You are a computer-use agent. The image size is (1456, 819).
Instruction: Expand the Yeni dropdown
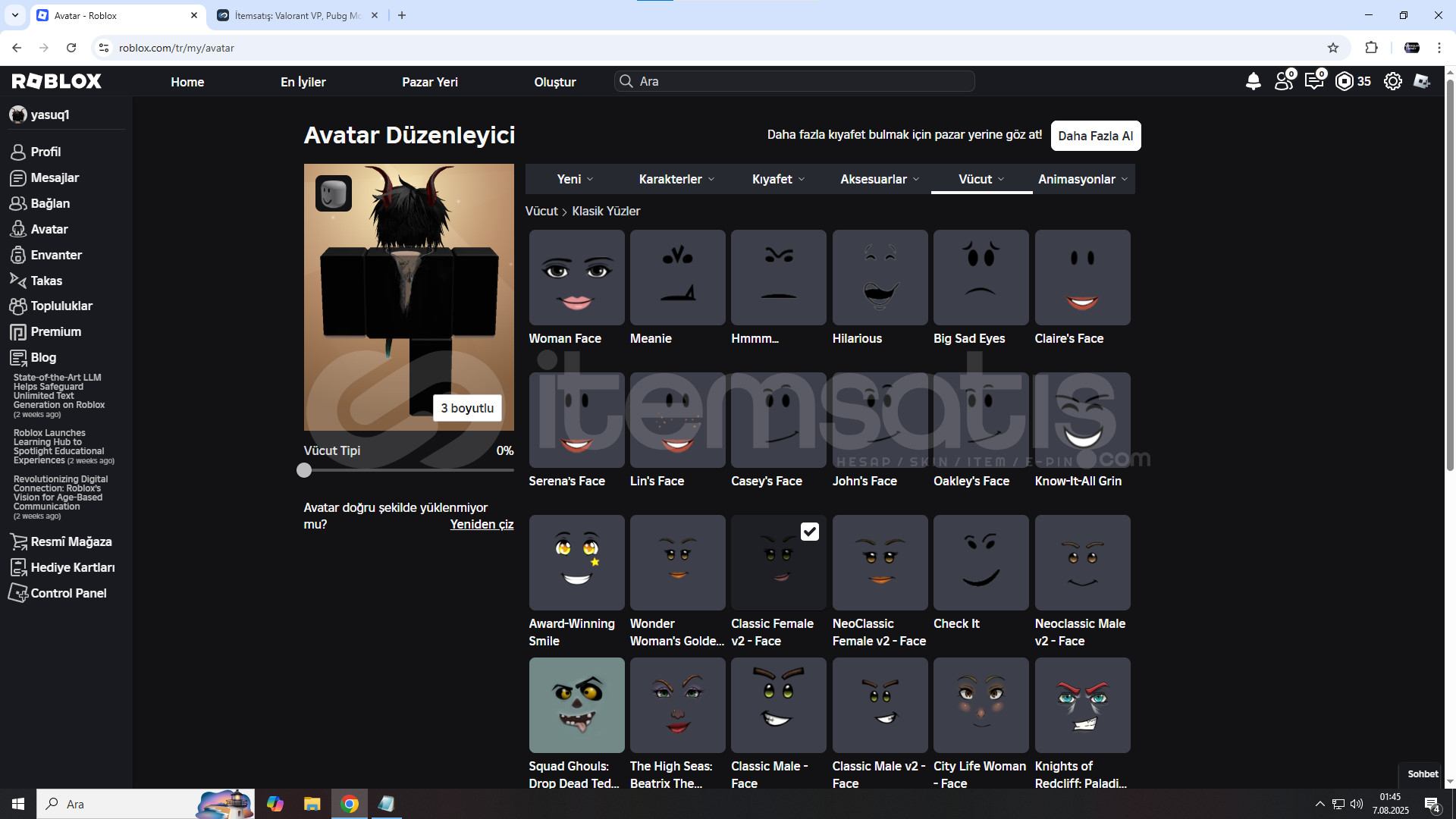576,179
